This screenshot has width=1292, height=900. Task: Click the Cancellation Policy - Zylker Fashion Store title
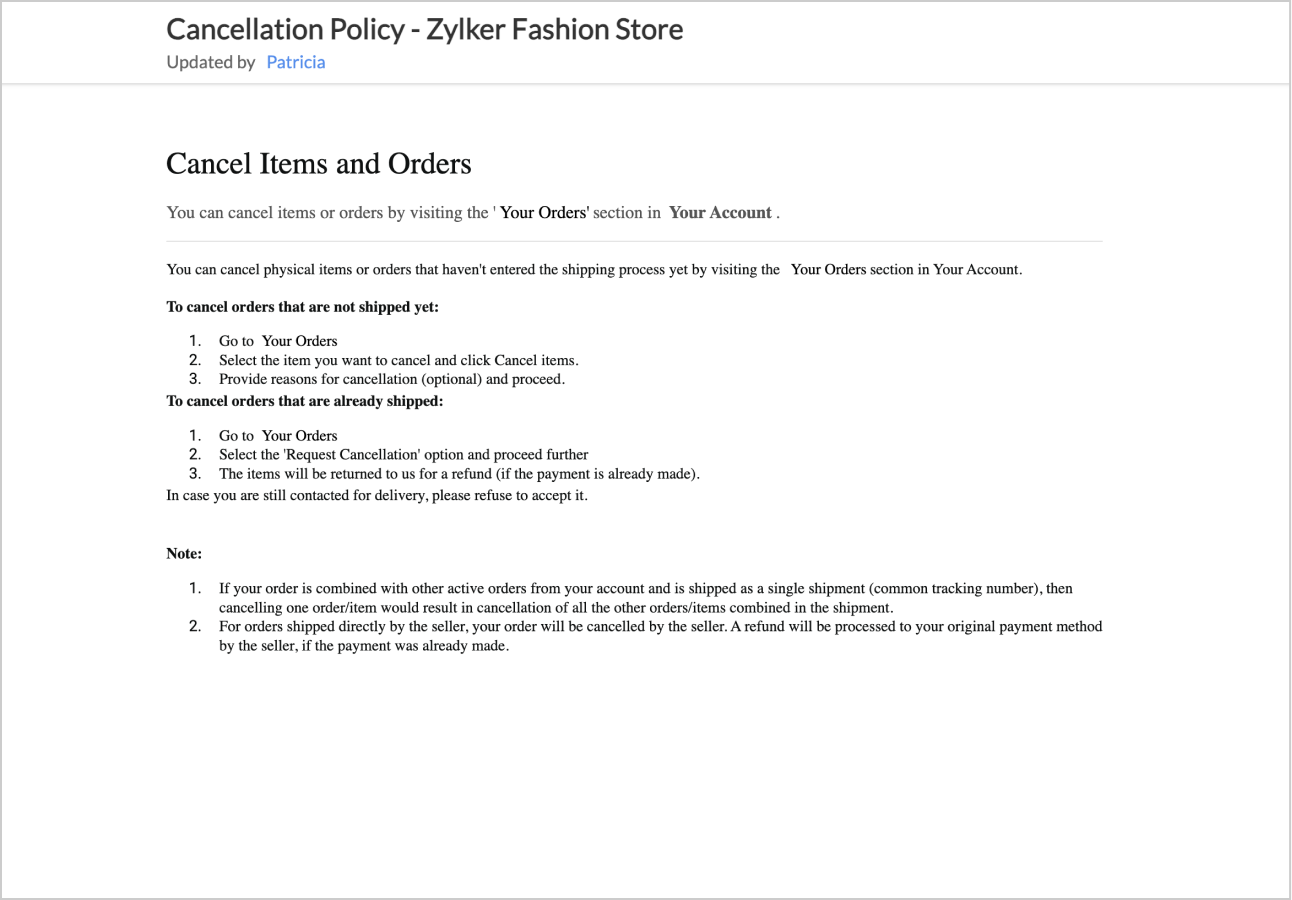pos(424,29)
